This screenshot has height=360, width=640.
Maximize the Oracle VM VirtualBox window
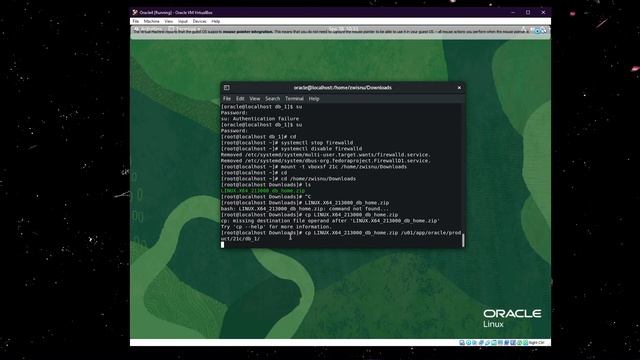528,12
